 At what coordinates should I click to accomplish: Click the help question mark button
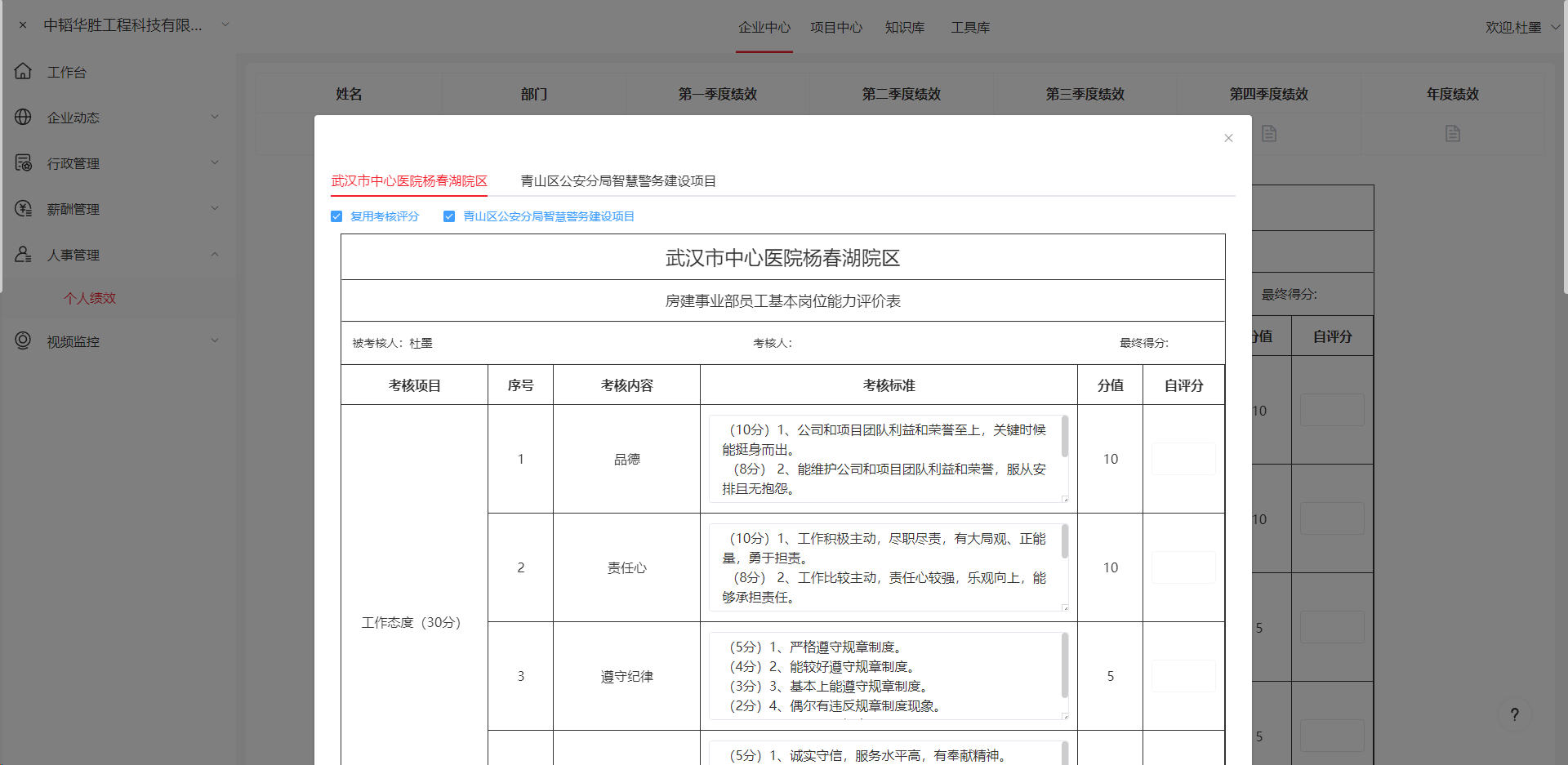tap(1515, 714)
